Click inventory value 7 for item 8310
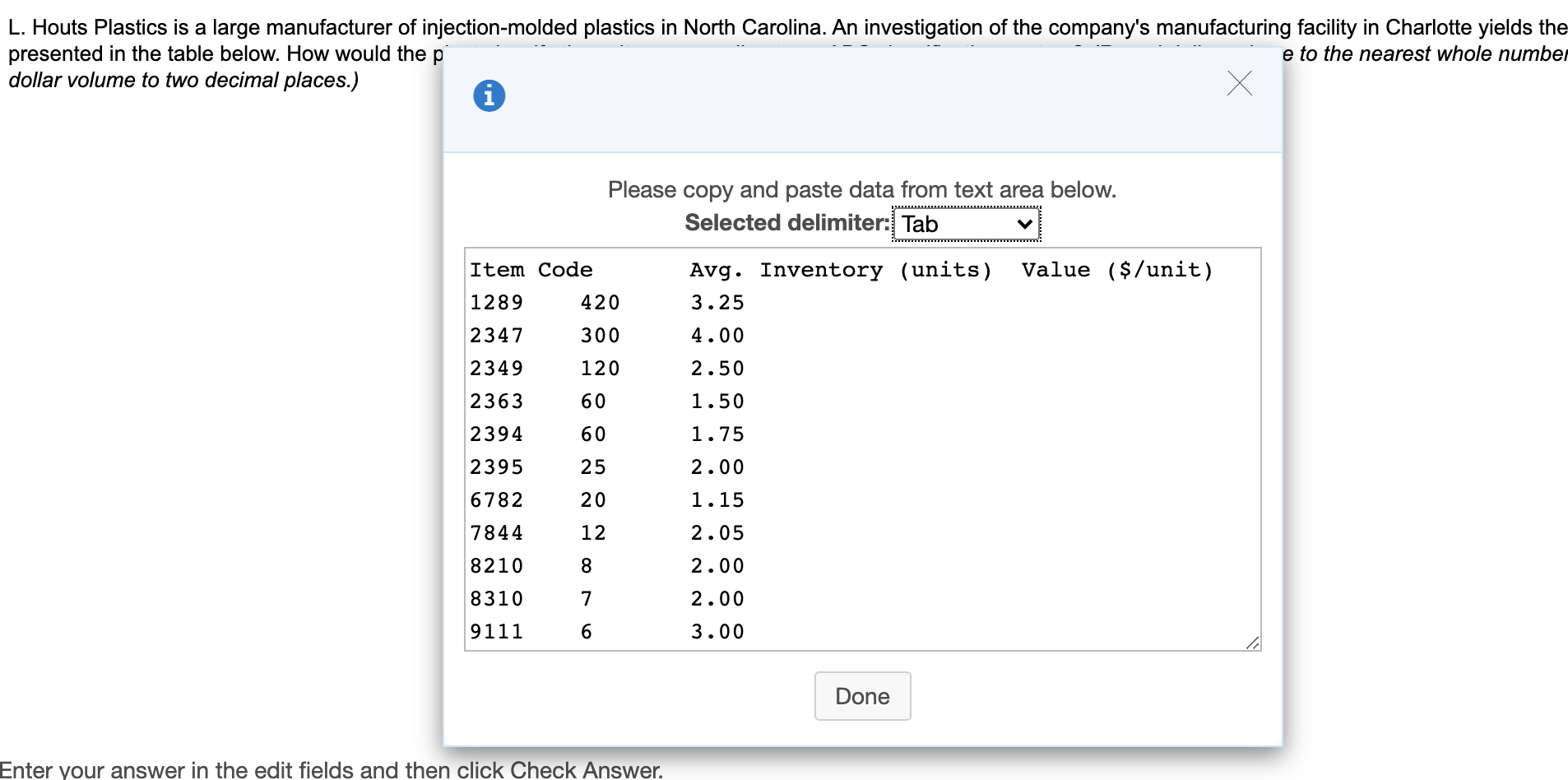 click(x=587, y=599)
